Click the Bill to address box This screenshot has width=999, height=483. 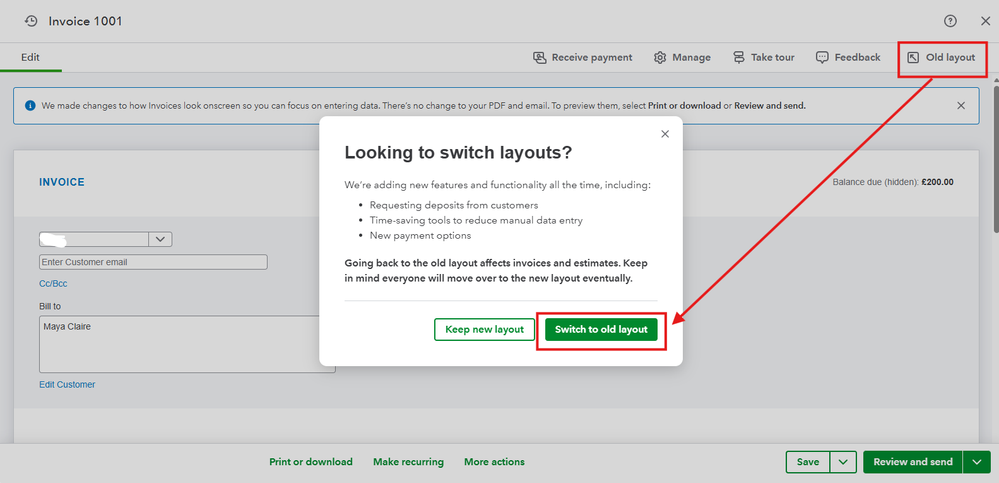pos(187,344)
